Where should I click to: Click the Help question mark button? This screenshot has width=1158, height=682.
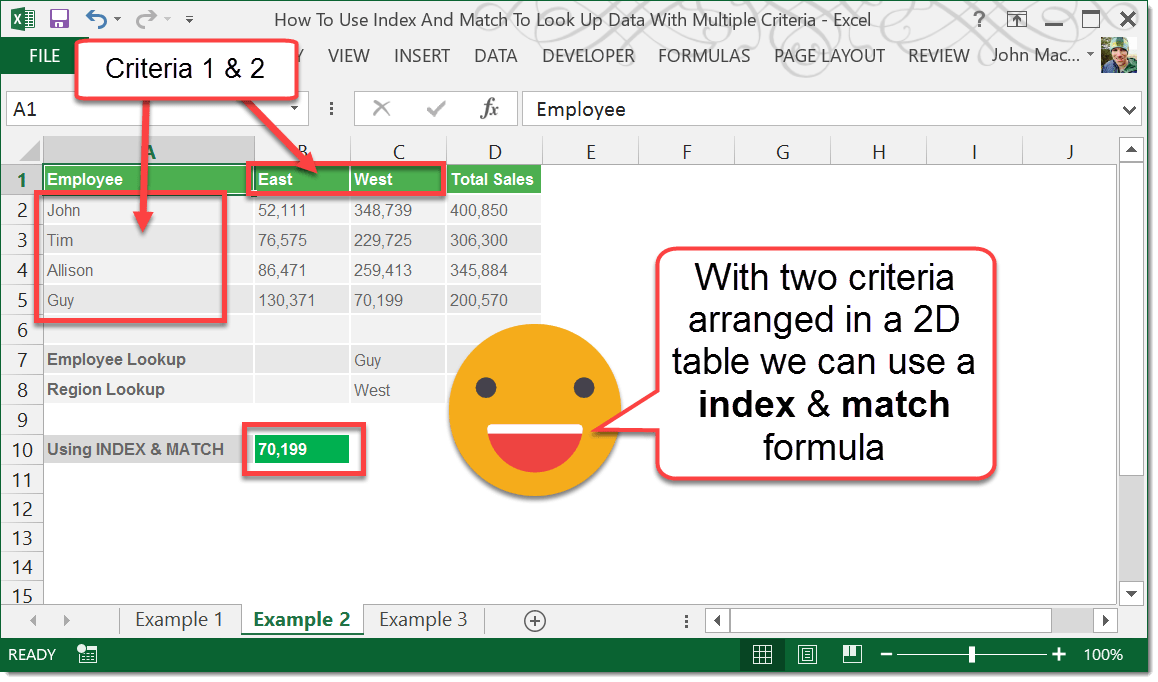coord(978,19)
